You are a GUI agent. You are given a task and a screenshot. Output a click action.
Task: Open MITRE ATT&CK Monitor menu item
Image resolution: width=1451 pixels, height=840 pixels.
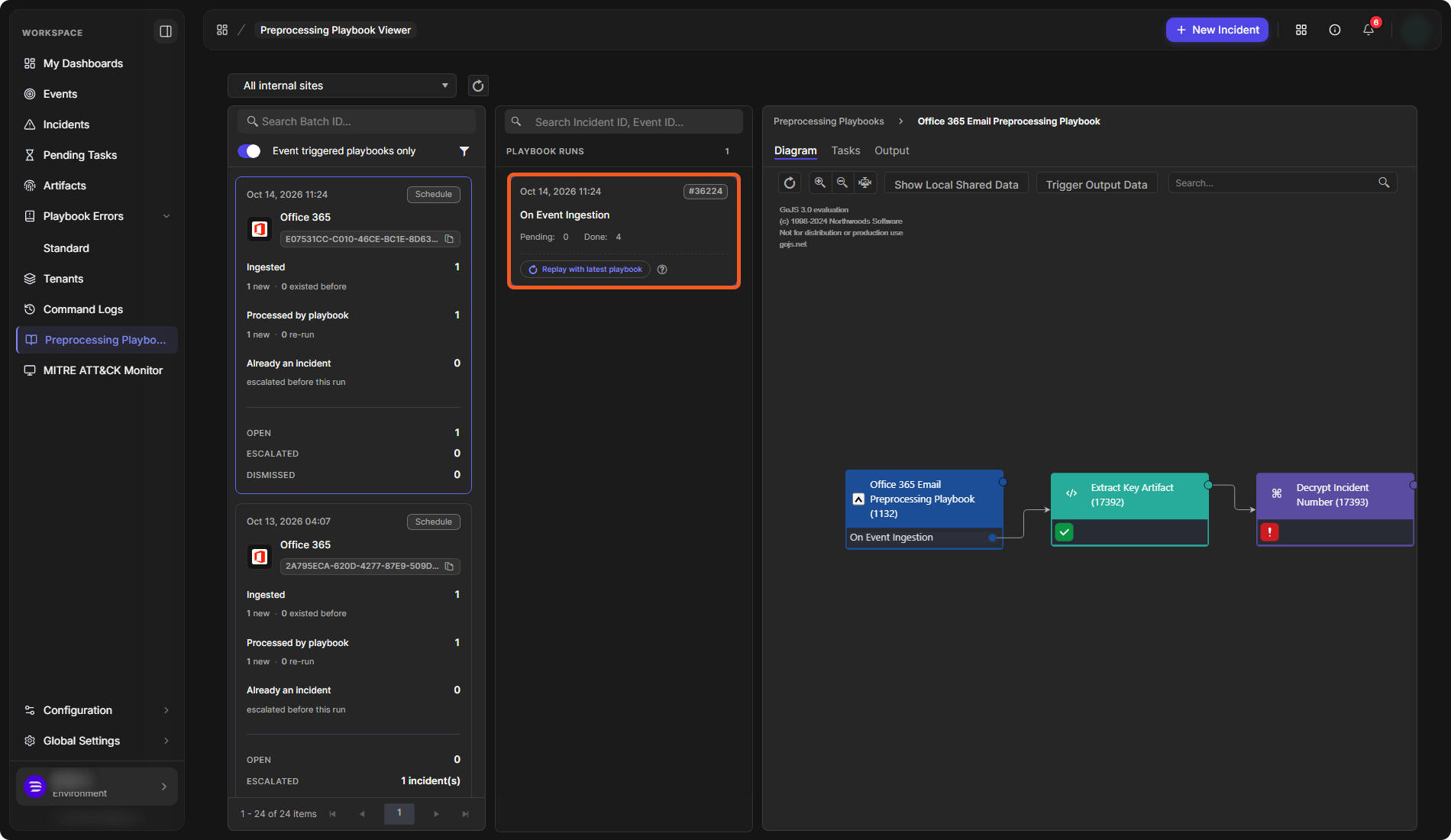pyautogui.click(x=97, y=370)
